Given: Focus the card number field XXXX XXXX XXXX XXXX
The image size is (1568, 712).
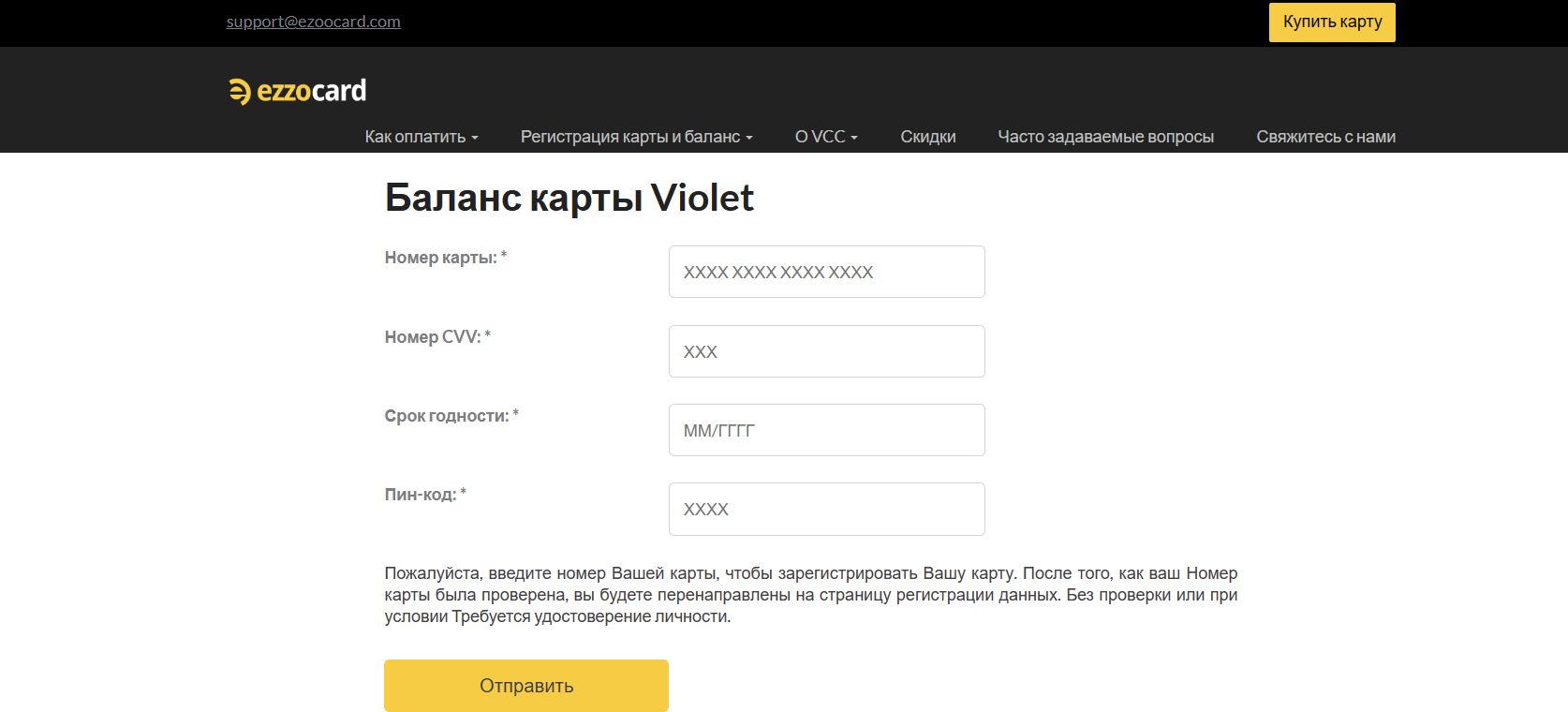Looking at the screenshot, I should (x=826, y=272).
